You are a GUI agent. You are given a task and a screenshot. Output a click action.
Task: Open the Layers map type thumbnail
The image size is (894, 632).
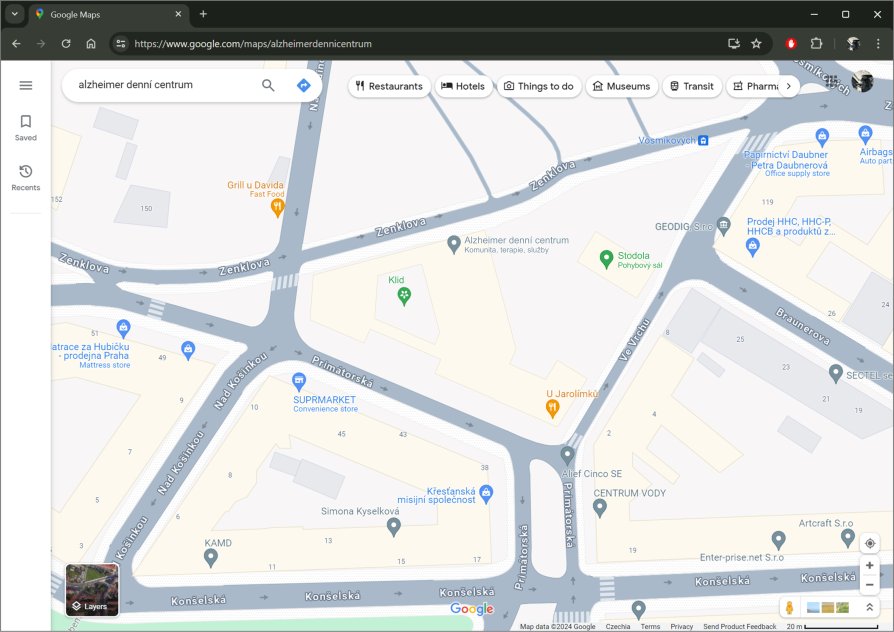(92, 590)
